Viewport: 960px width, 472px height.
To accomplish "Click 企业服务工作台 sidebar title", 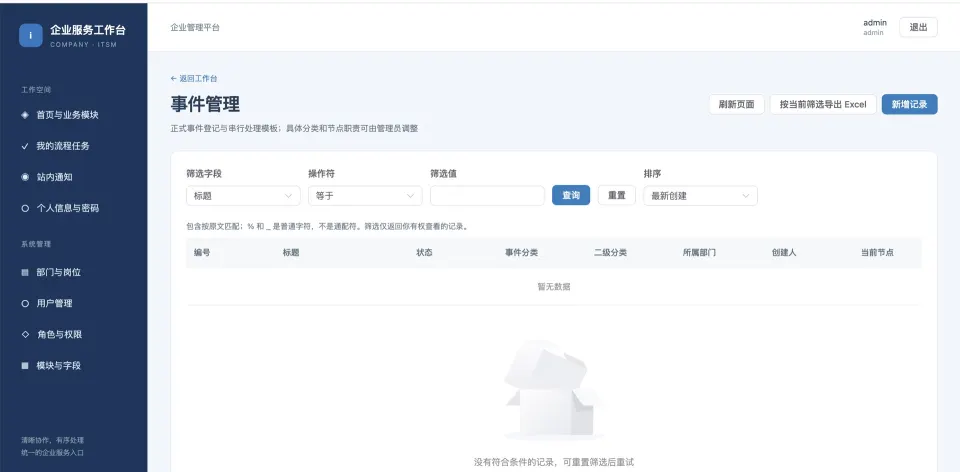I will [88, 30].
